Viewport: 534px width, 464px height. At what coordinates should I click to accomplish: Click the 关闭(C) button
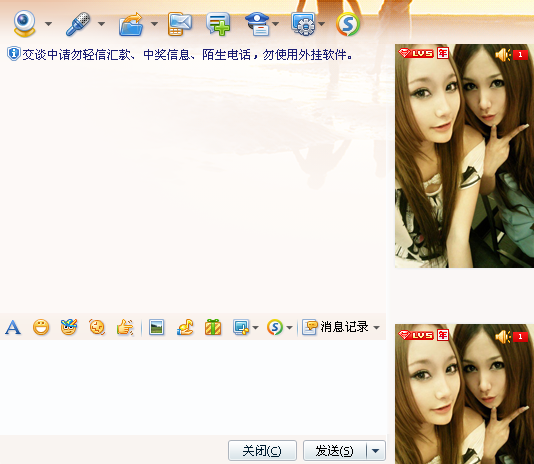click(262, 450)
